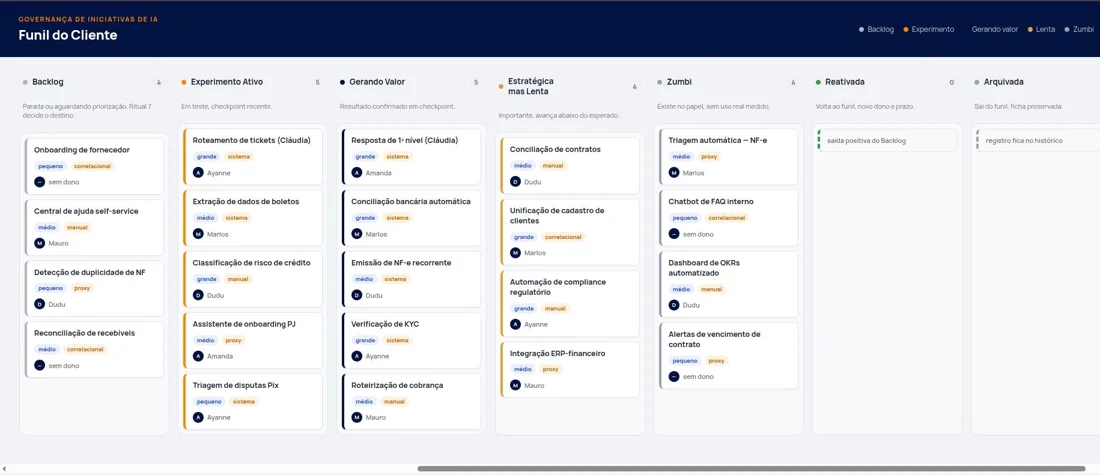This screenshot has height=475, width=1100.
Task: Click Dudu's avatar on Emissão de NF-e recorrente
Action: (x=356, y=295)
